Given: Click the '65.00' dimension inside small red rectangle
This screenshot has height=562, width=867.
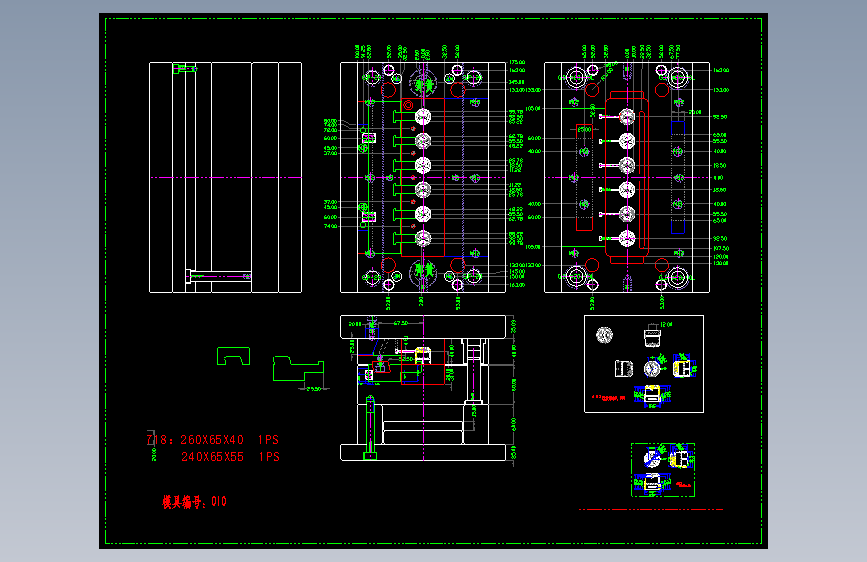Looking at the screenshot, I should pyautogui.click(x=584, y=129).
